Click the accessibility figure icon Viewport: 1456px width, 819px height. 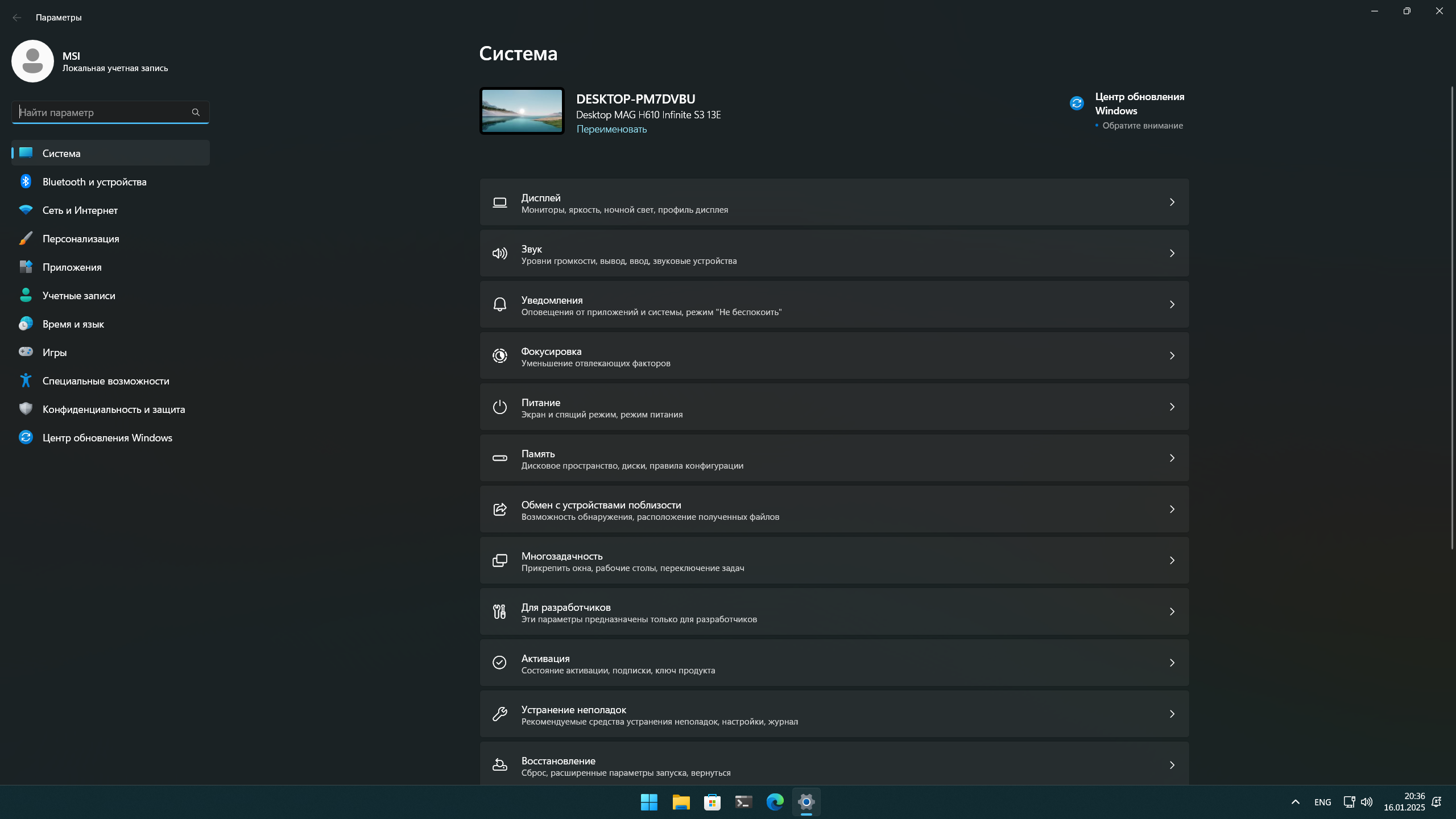[x=26, y=380]
